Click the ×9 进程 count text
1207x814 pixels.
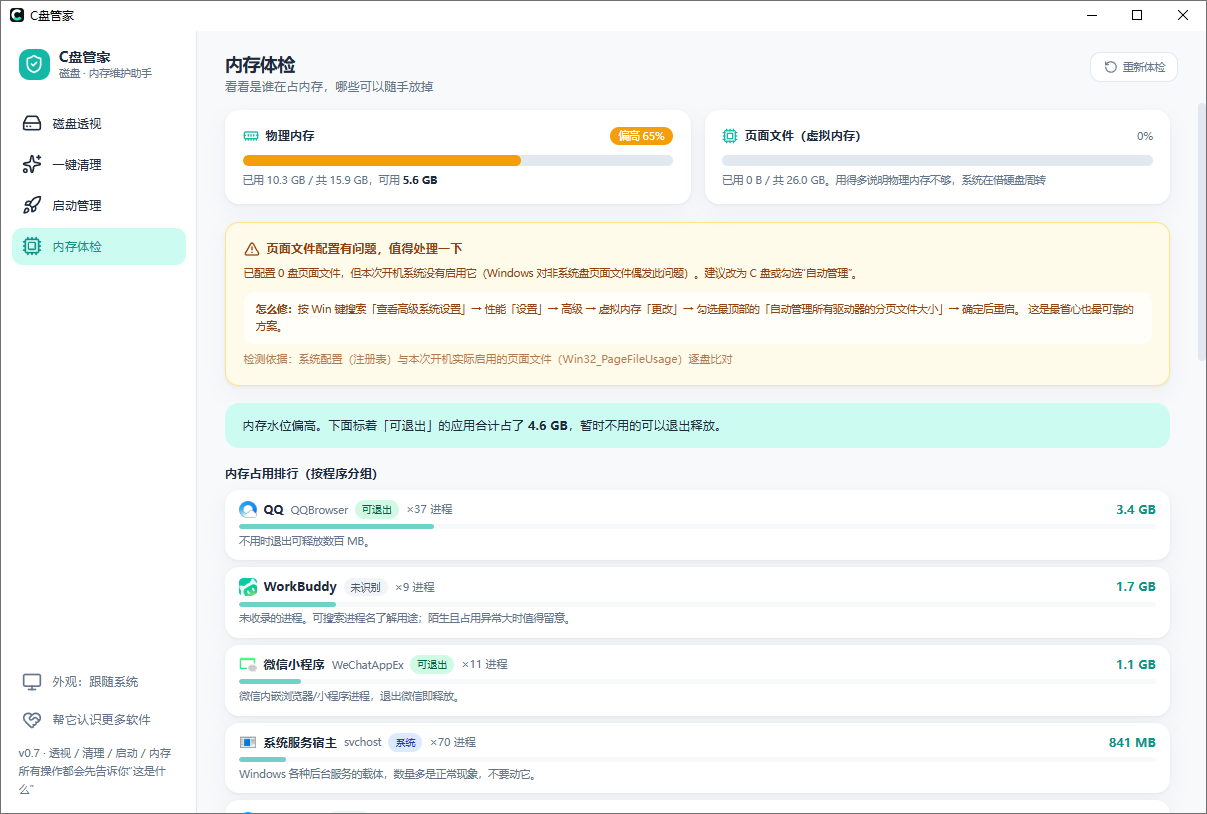pos(415,587)
